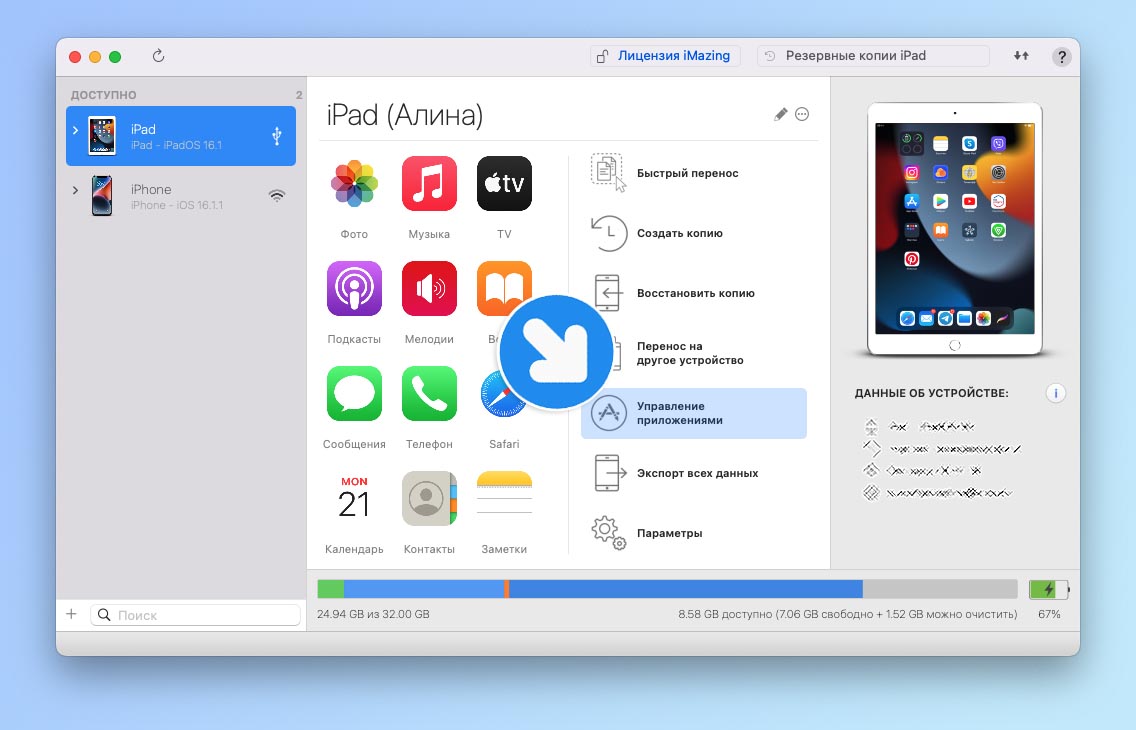
Task: Expand the iPhone device tree chevron
Action: [x=75, y=190]
